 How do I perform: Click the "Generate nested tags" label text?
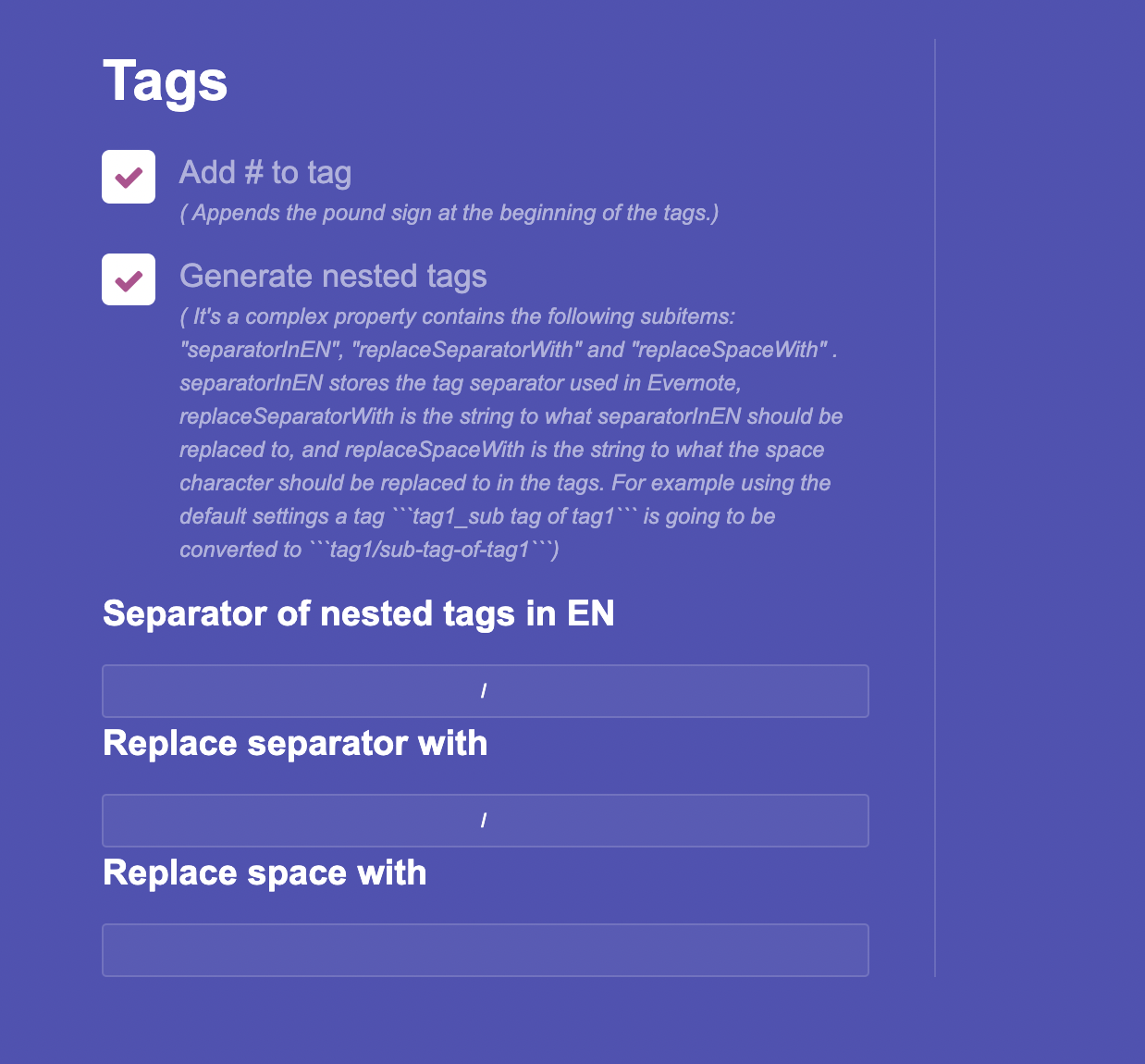333,276
